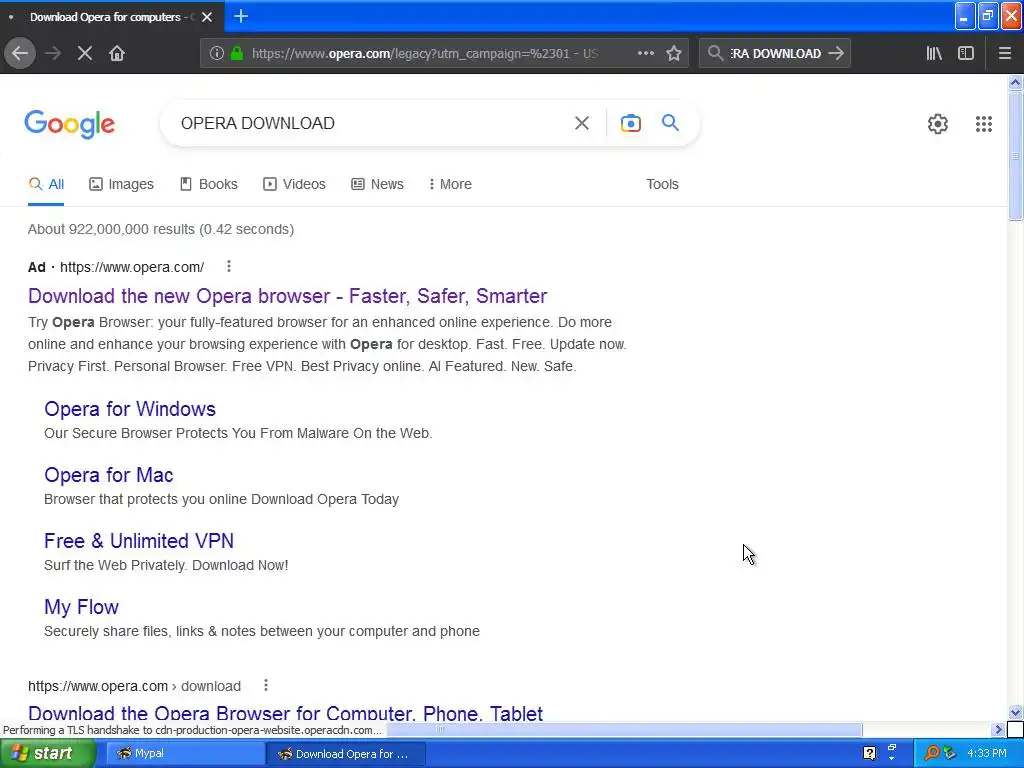This screenshot has height=768, width=1024.
Task: Go back to the previous page
Action: 20,54
